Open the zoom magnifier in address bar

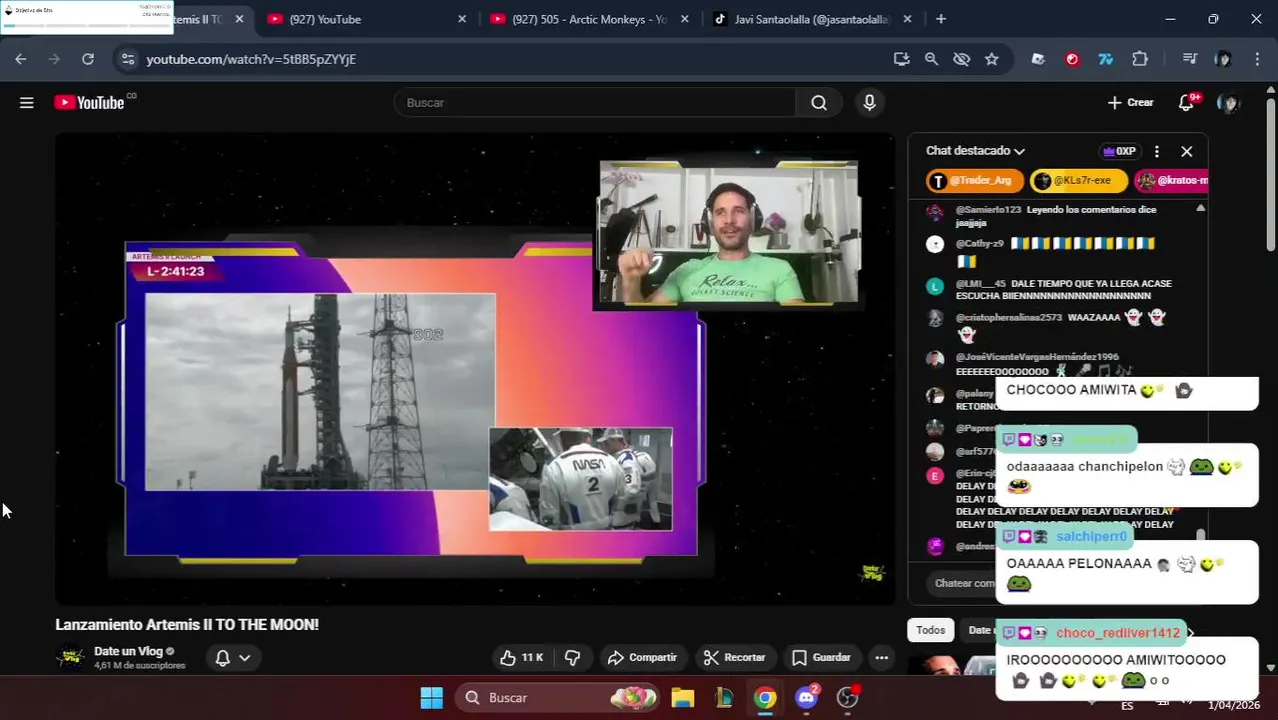point(932,59)
